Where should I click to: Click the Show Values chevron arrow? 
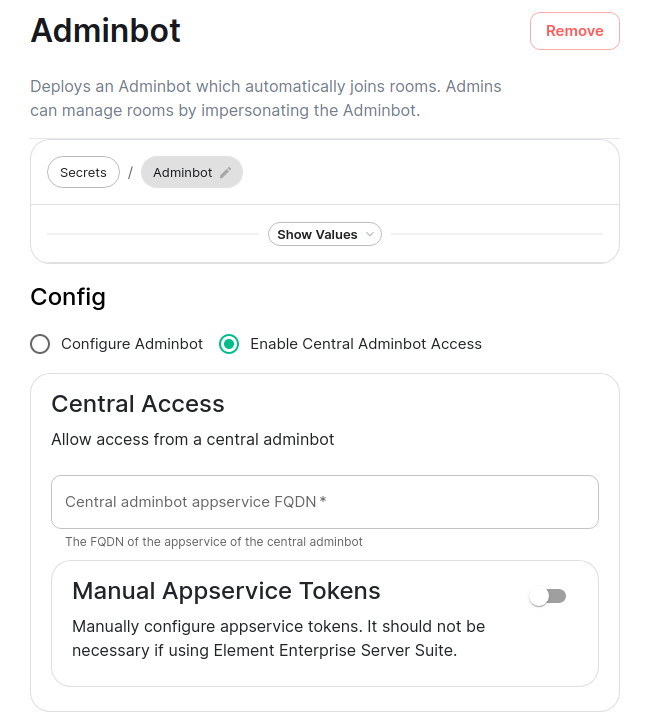(370, 235)
